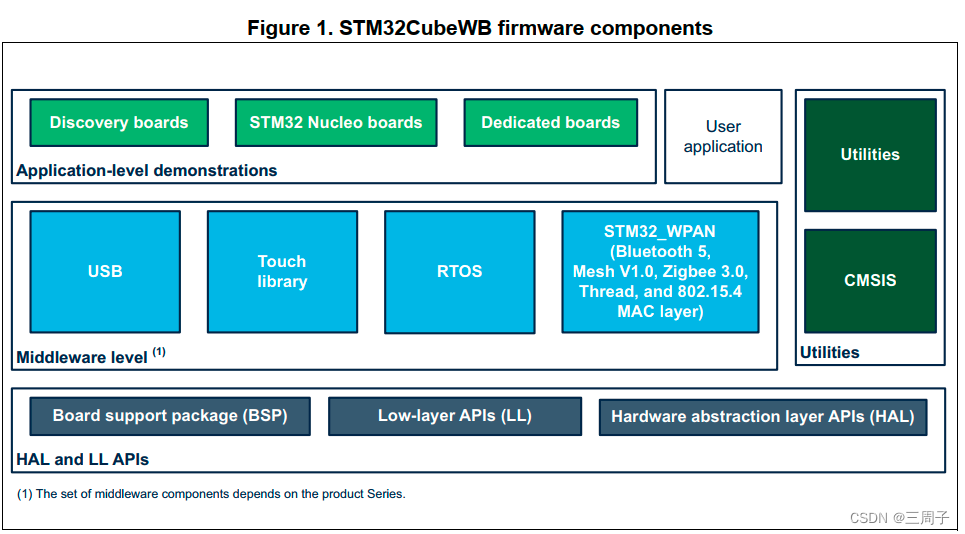Click 'Application-level demonstrations' label
The image size is (965, 534).
click(146, 170)
